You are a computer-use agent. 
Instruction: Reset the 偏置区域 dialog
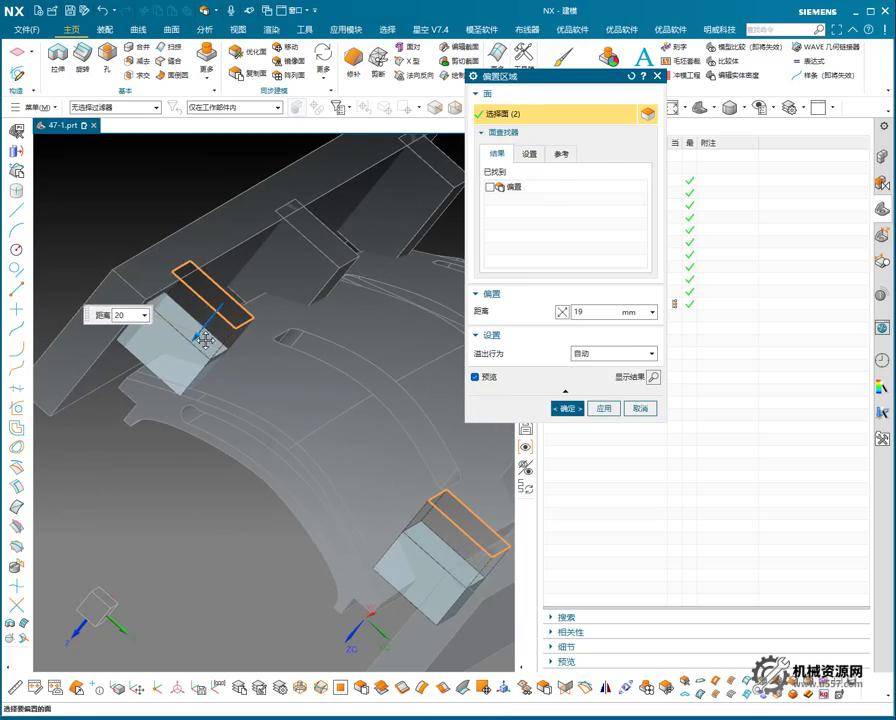(631, 76)
